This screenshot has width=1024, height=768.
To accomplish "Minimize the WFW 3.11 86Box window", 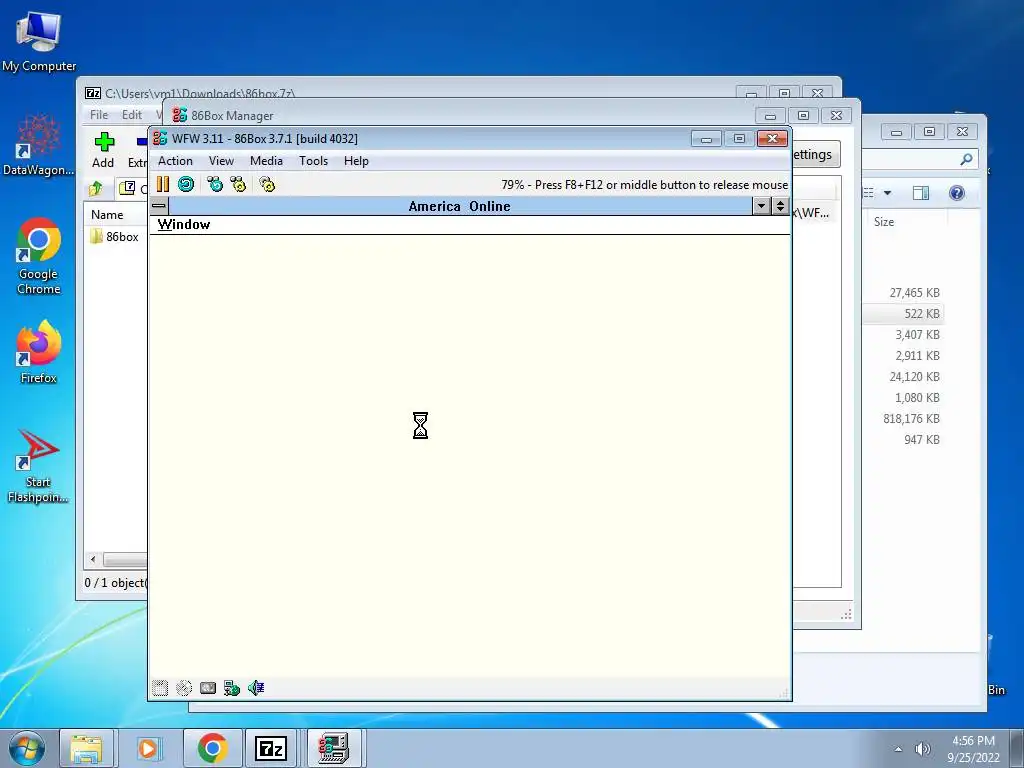I will click(x=706, y=138).
